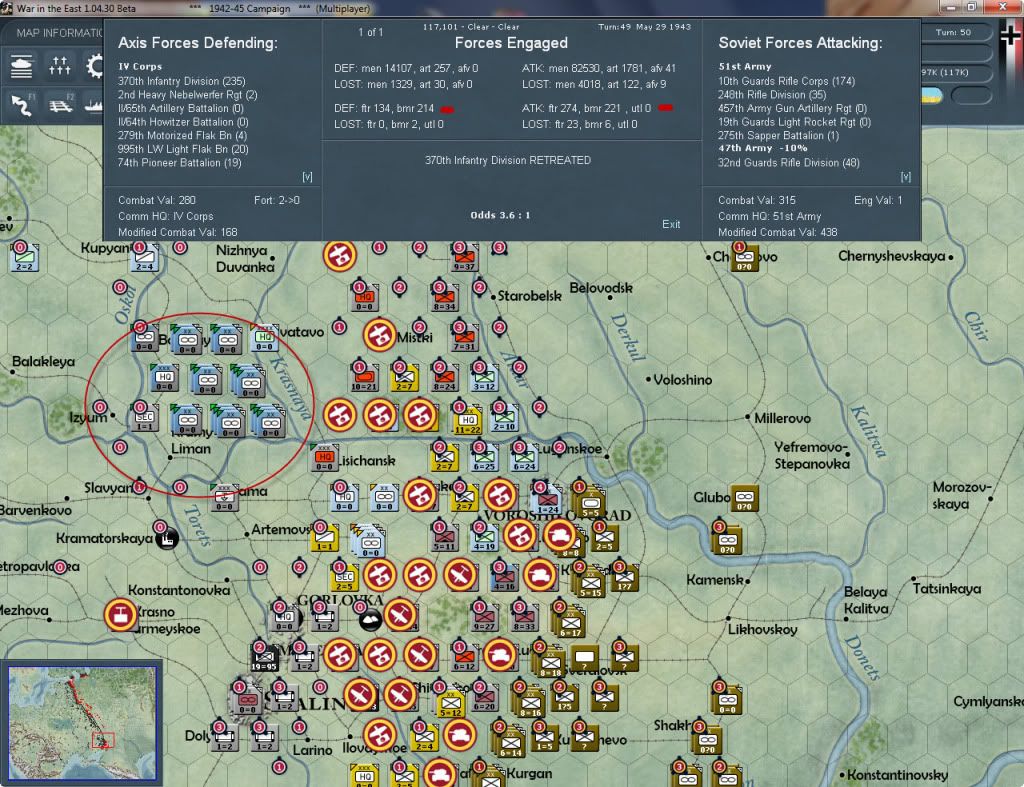Click the Odds 3.6 : 1 text
The image size is (1024, 787).
coord(500,215)
